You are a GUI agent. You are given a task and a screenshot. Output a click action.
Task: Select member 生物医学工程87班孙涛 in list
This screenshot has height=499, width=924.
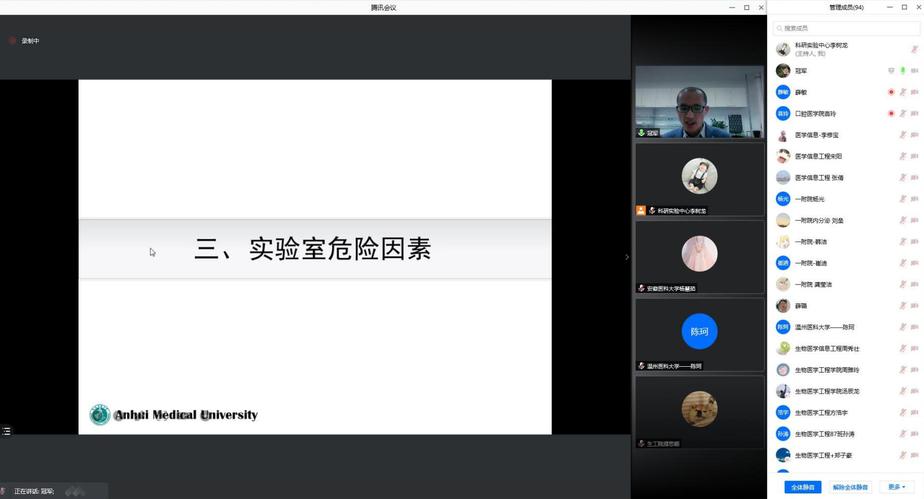point(824,434)
